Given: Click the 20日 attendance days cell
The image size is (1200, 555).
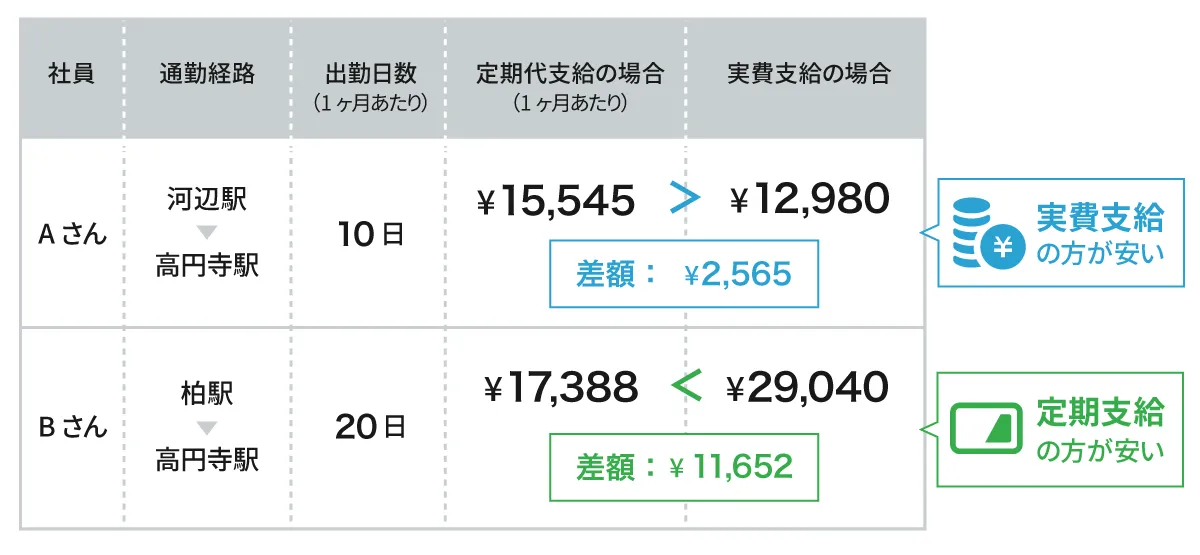Looking at the screenshot, I should coord(370,427).
